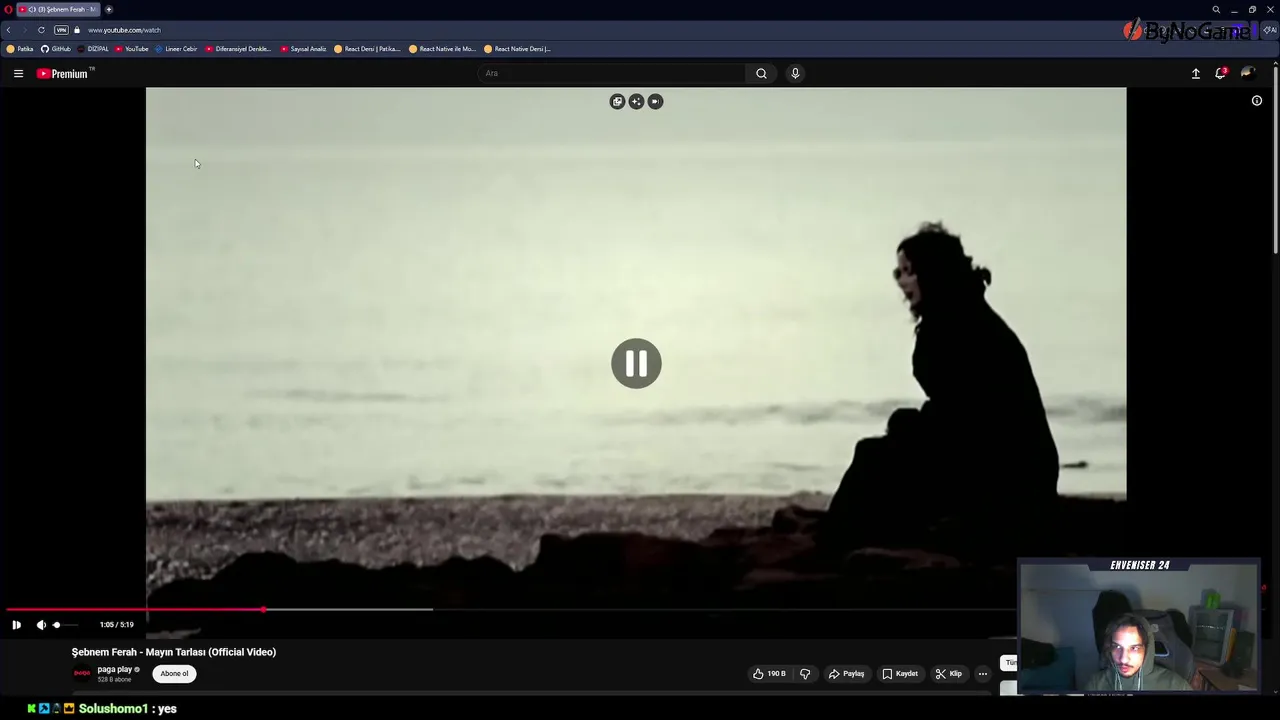Open the YouTube guide hamburger menu
1280x720 pixels.
pyautogui.click(x=18, y=73)
